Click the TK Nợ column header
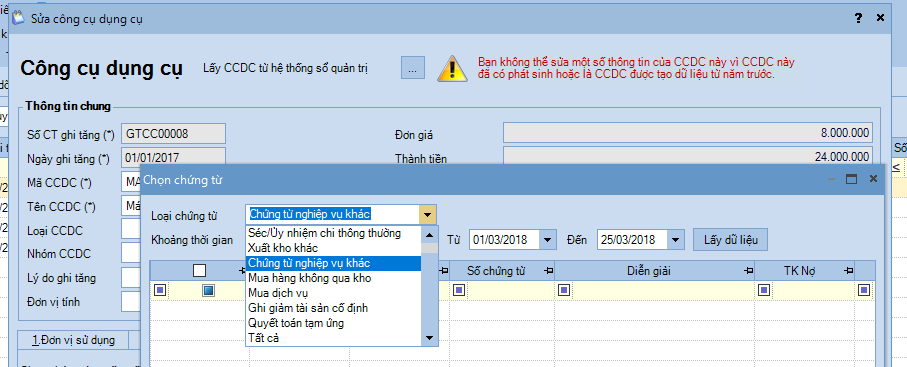 tap(805, 270)
